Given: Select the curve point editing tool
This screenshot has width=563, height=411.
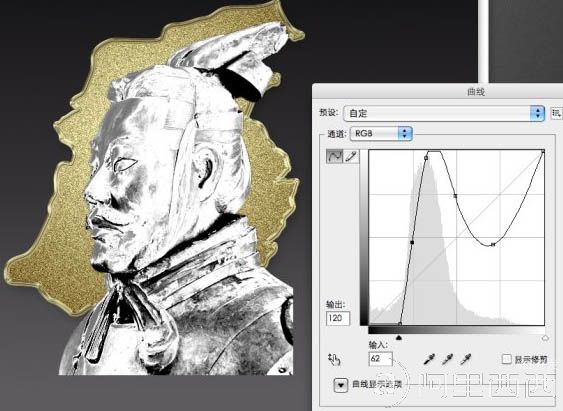Looking at the screenshot, I should click(x=334, y=157).
